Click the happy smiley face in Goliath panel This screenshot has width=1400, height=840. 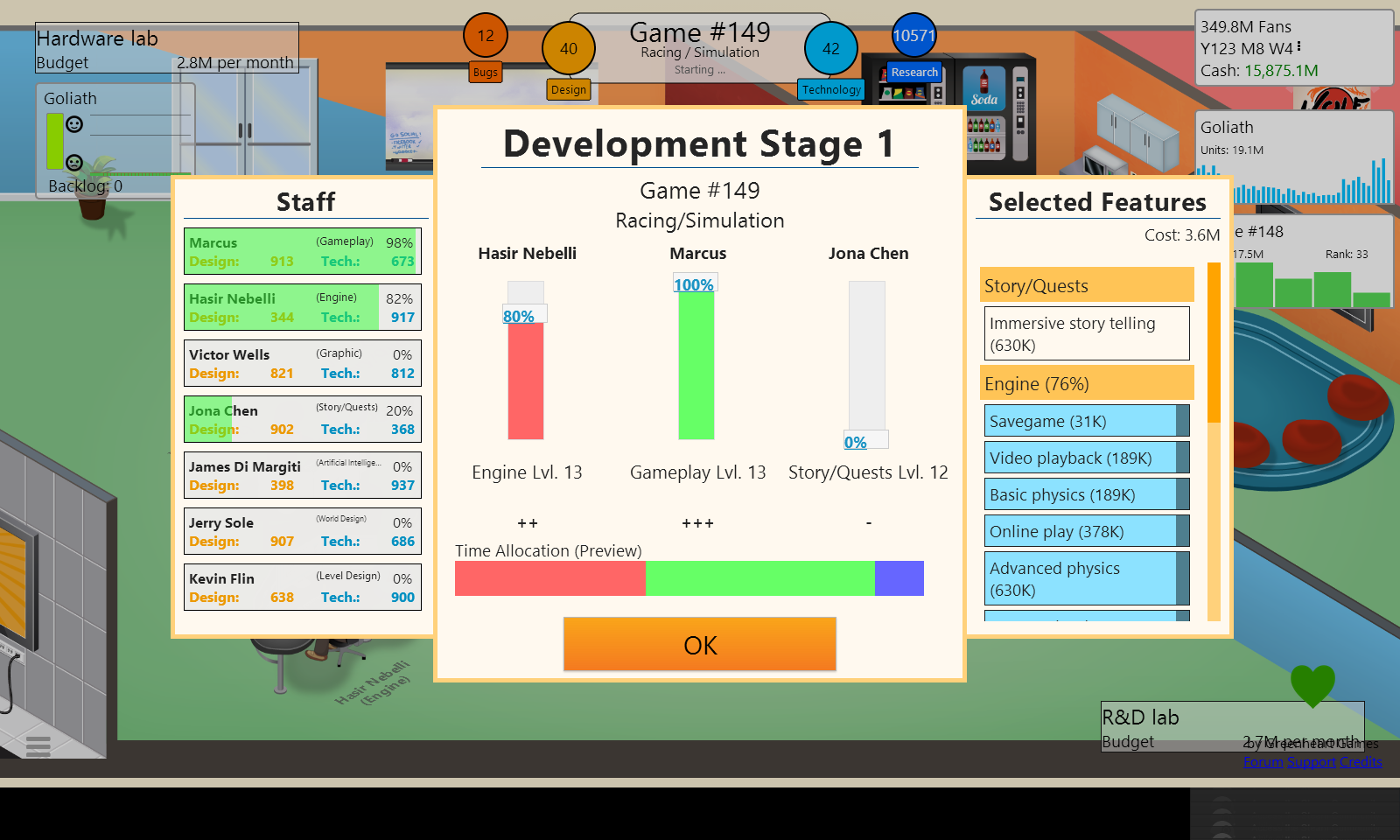(75, 124)
